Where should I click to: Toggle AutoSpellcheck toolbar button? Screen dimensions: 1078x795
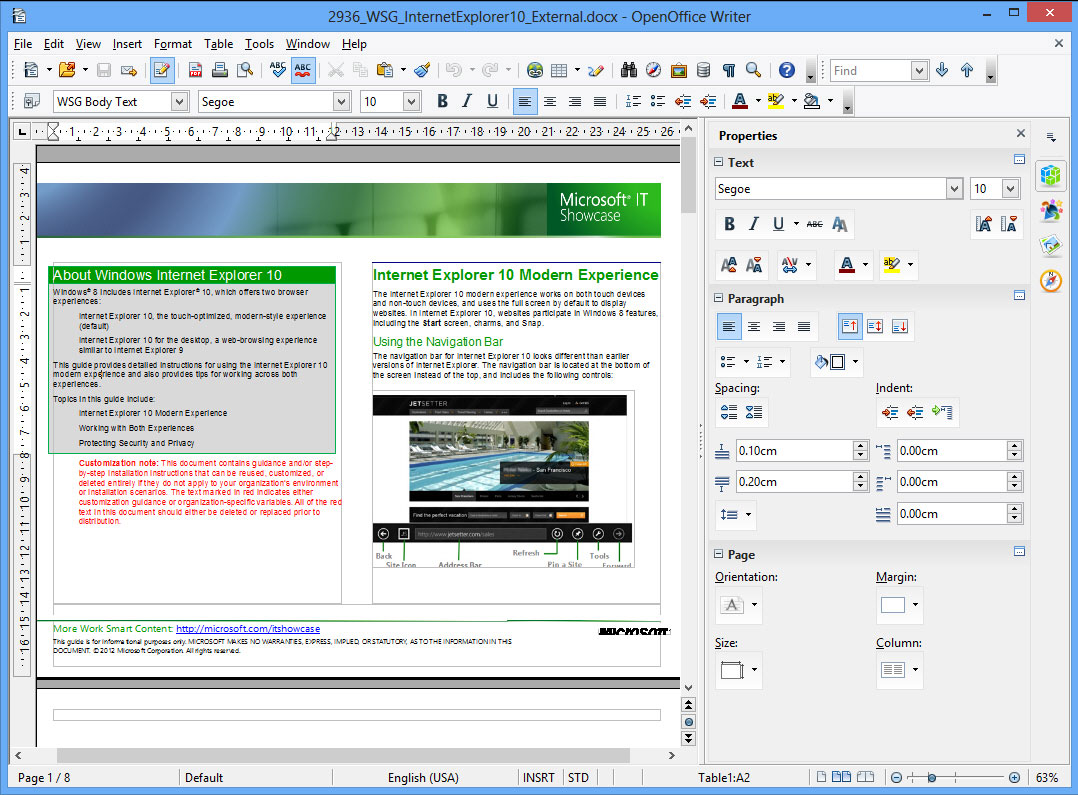point(303,70)
